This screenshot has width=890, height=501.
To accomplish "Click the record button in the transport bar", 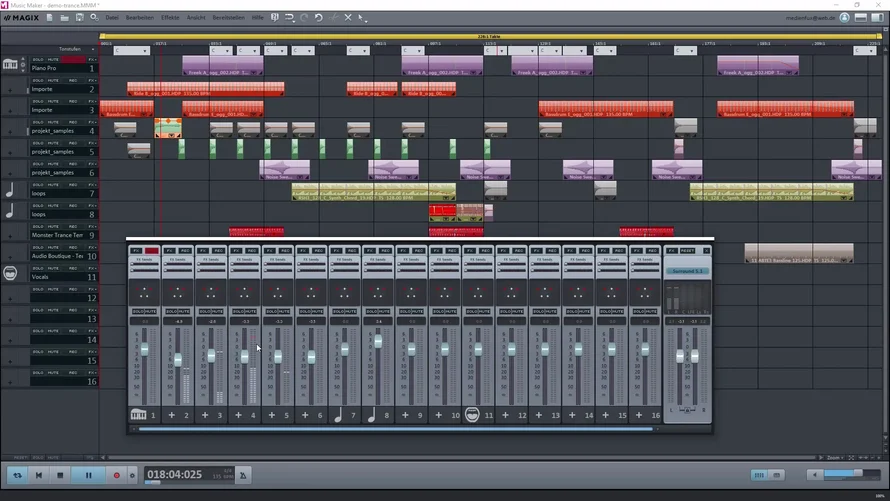I will coord(116,475).
